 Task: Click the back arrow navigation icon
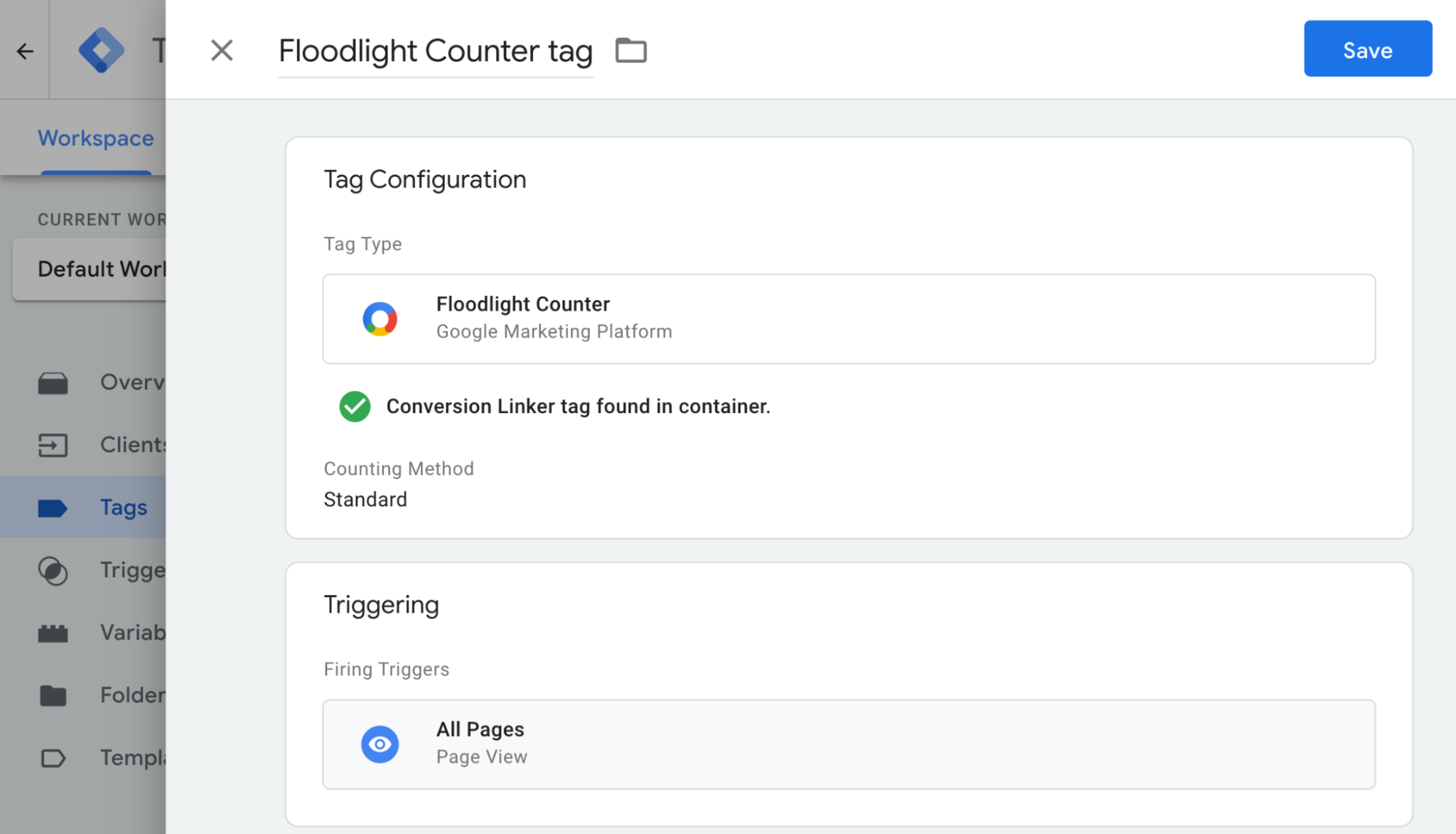click(25, 49)
